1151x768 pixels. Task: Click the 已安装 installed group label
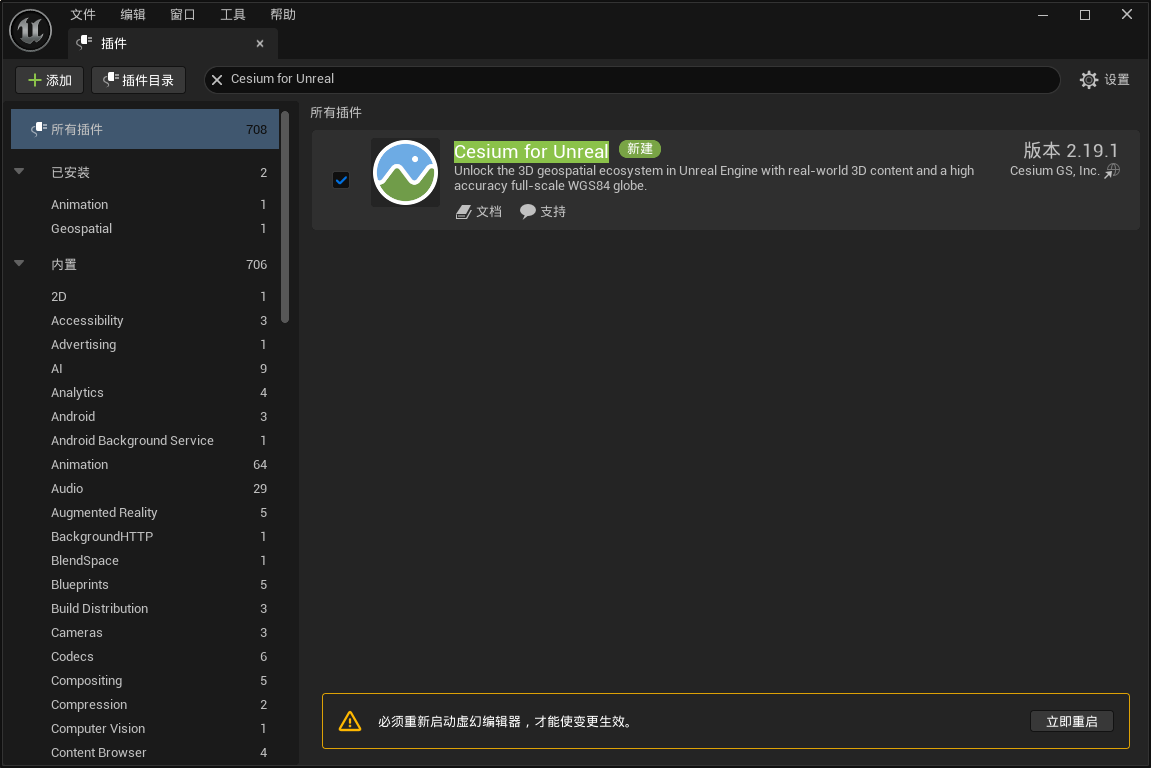click(x=70, y=173)
